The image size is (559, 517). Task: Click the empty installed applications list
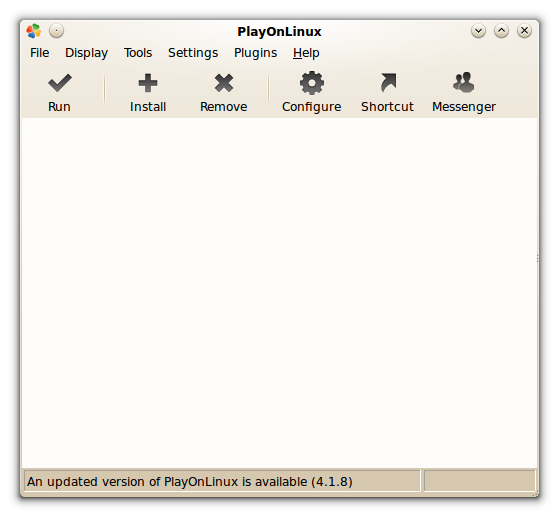click(280, 293)
